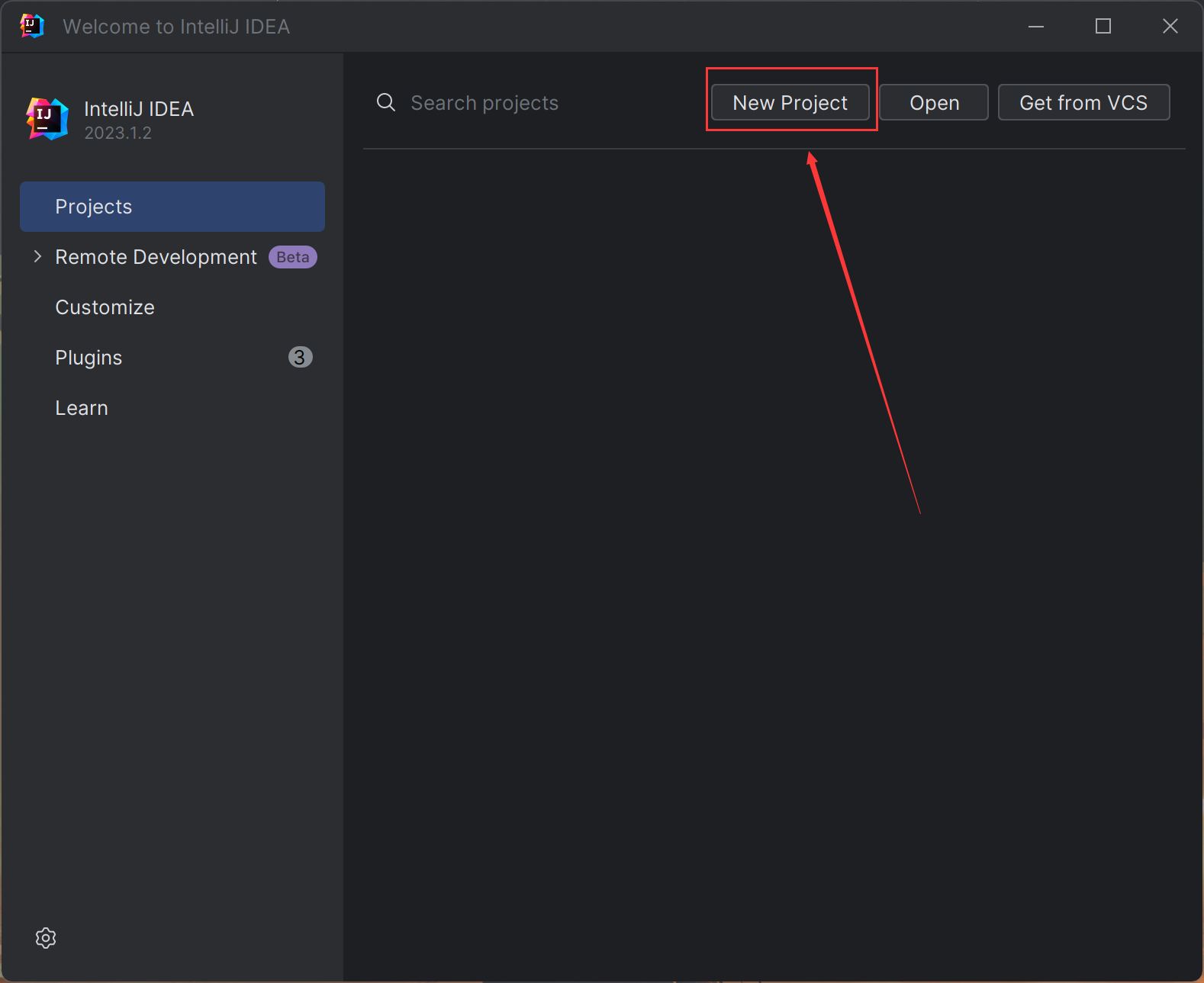Screen dimensions: 1204x983
Task: Maximize the Welcome window
Action: (x=1103, y=27)
